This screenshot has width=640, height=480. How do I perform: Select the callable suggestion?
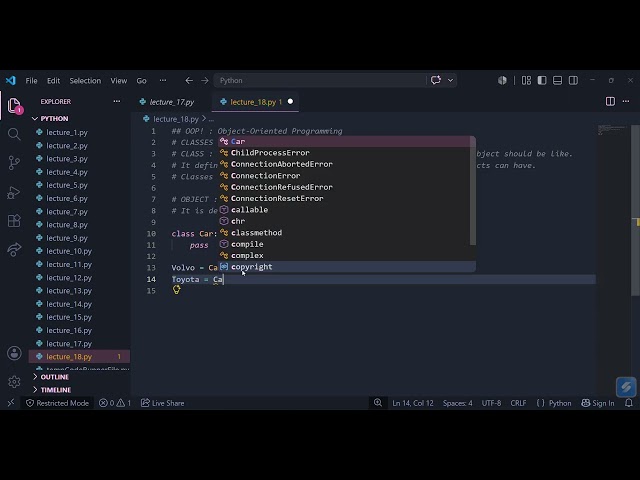coord(346,210)
